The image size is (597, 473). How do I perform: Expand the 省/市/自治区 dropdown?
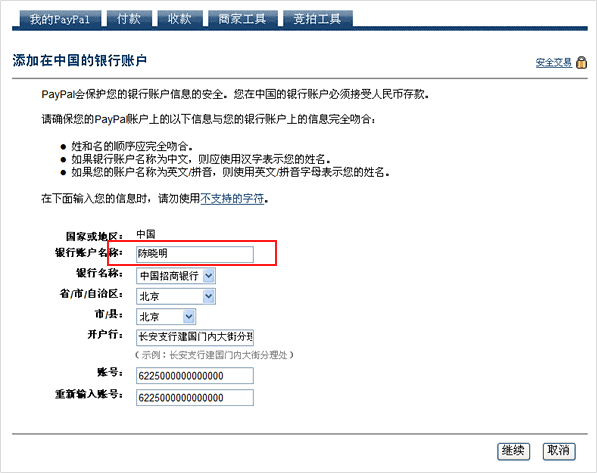click(x=176, y=296)
